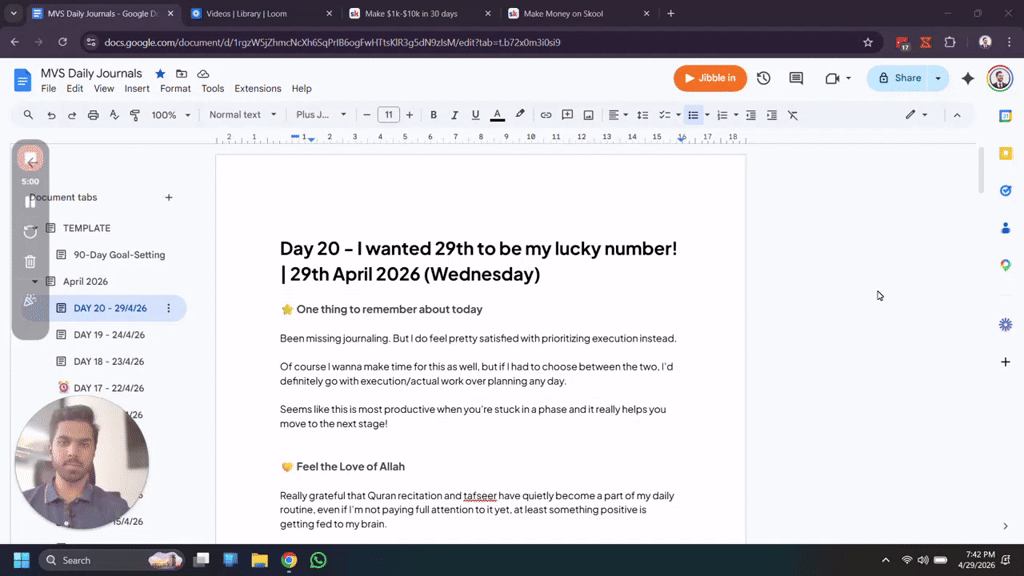Screen dimensions: 1024x576
Task: Open the Extensions menu
Action: coord(257,89)
